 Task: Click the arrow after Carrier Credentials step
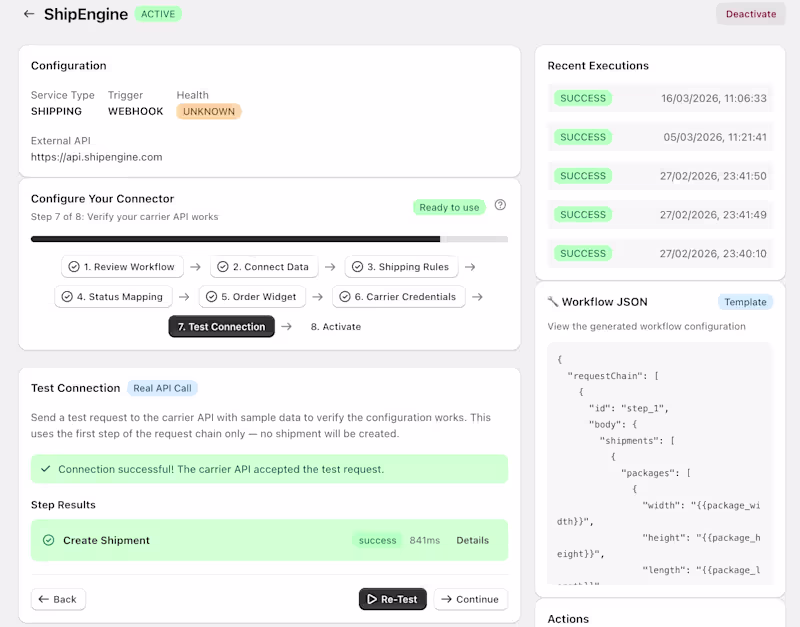[477, 297]
